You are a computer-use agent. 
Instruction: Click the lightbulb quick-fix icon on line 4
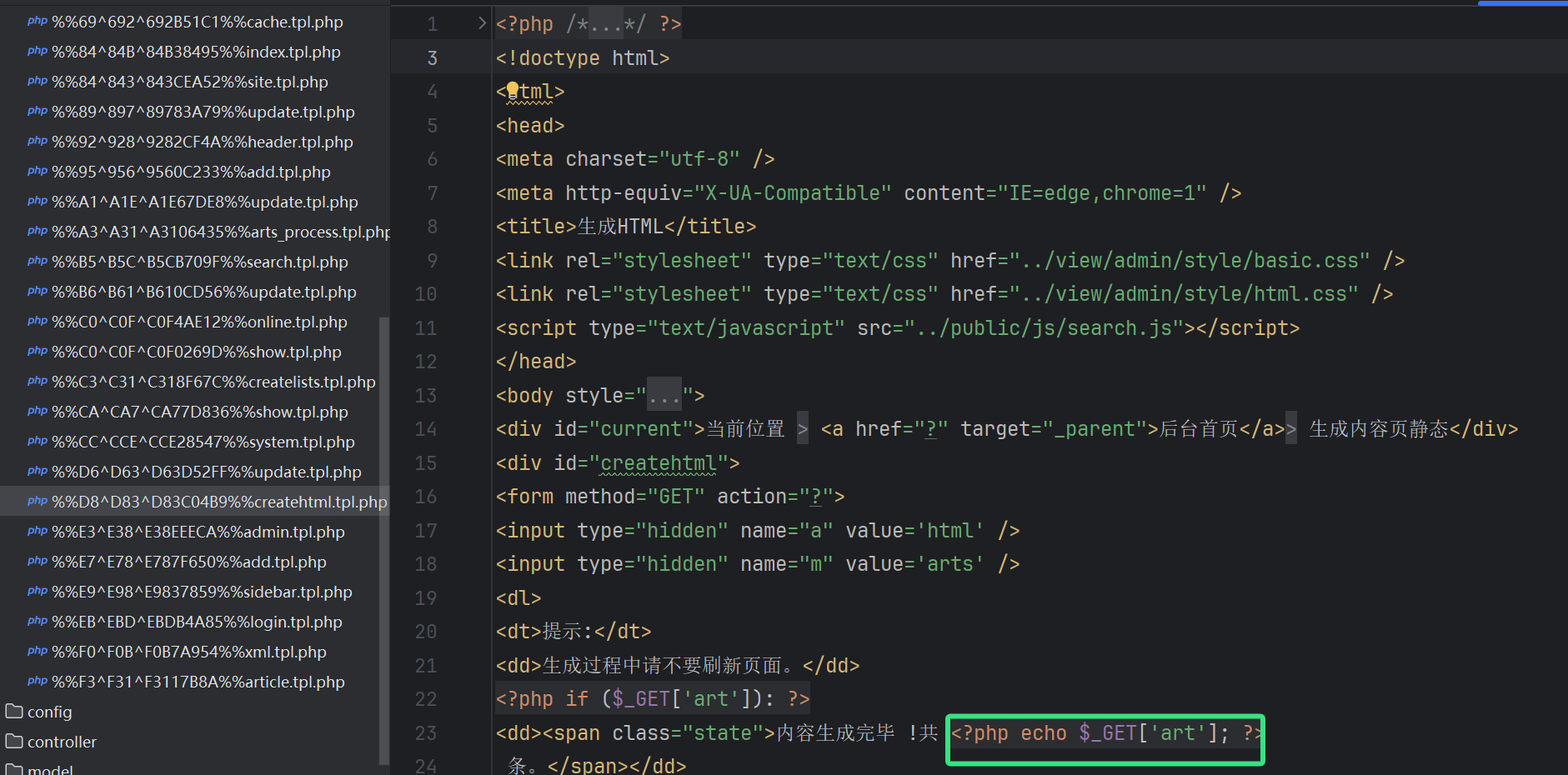click(513, 90)
